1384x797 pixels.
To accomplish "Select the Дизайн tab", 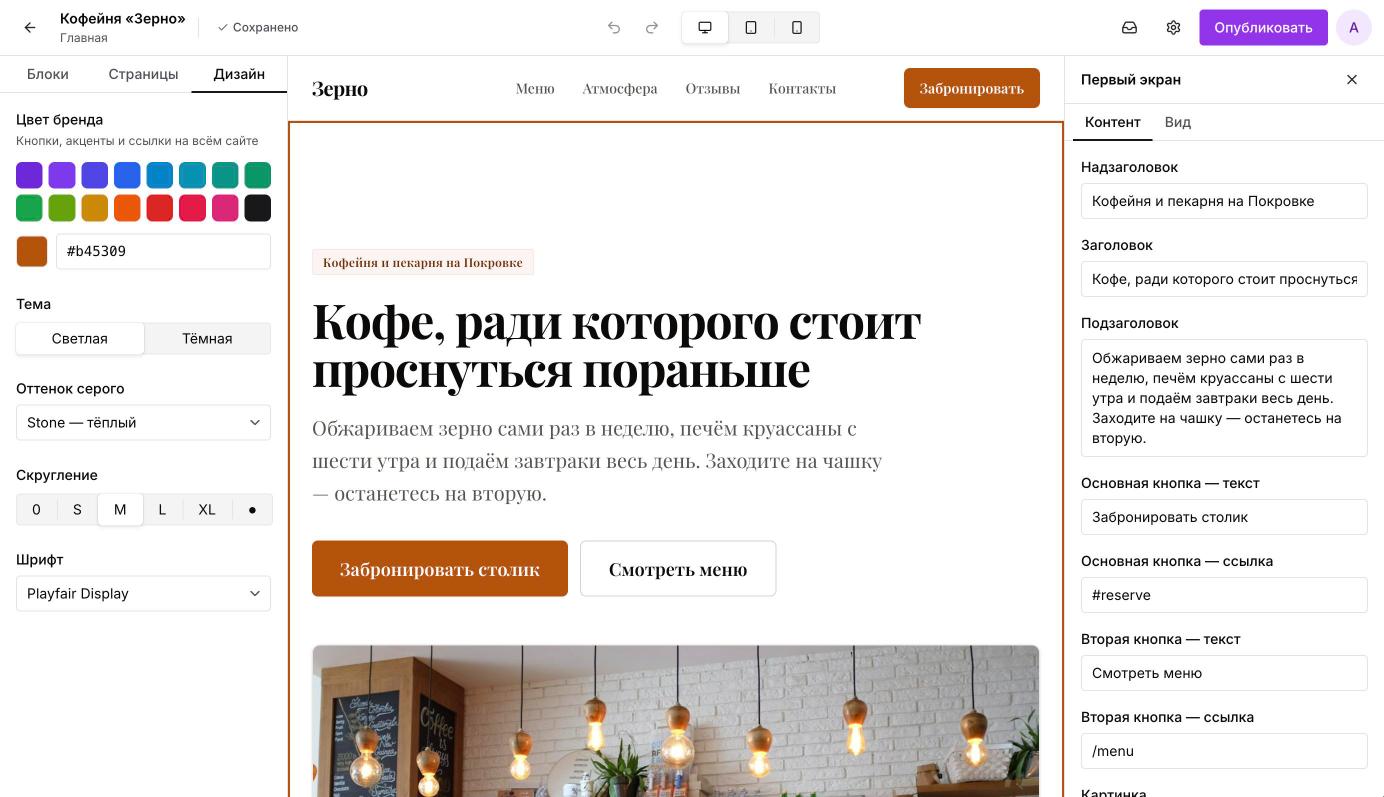I will click(x=239, y=74).
